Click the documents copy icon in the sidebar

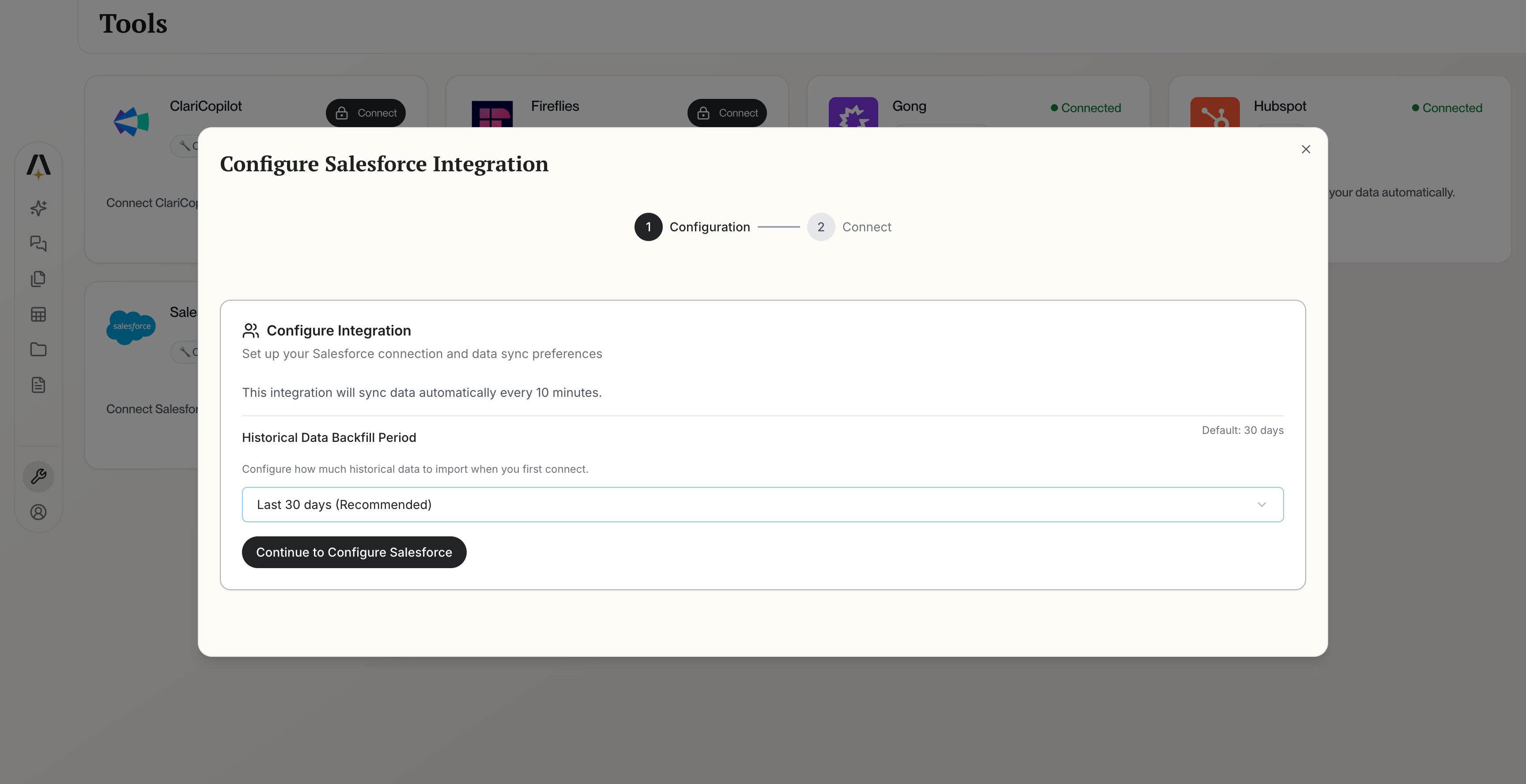point(38,278)
